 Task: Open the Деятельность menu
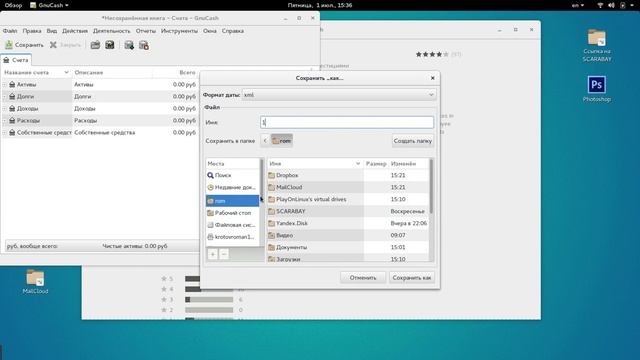[111, 31]
